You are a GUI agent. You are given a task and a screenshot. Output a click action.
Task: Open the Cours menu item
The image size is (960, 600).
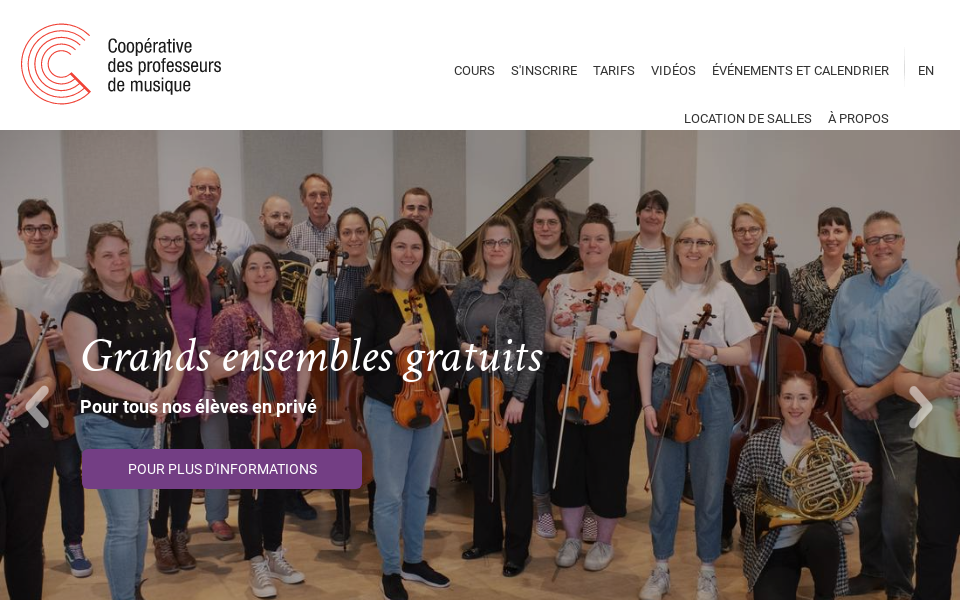pos(474,70)
